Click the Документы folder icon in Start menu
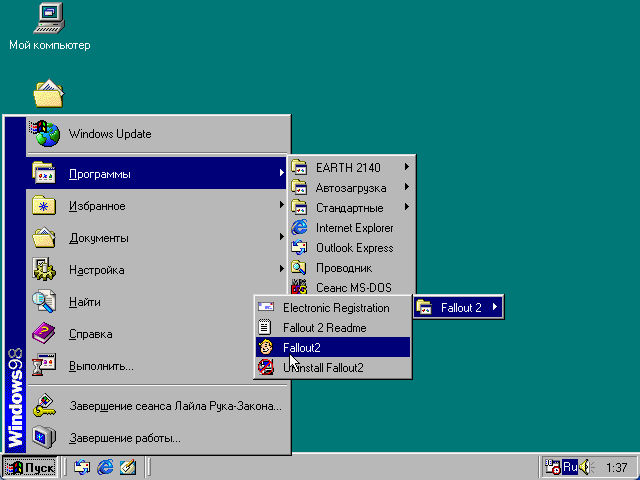Viewport: 640px width, 480px height. [44, 238]
